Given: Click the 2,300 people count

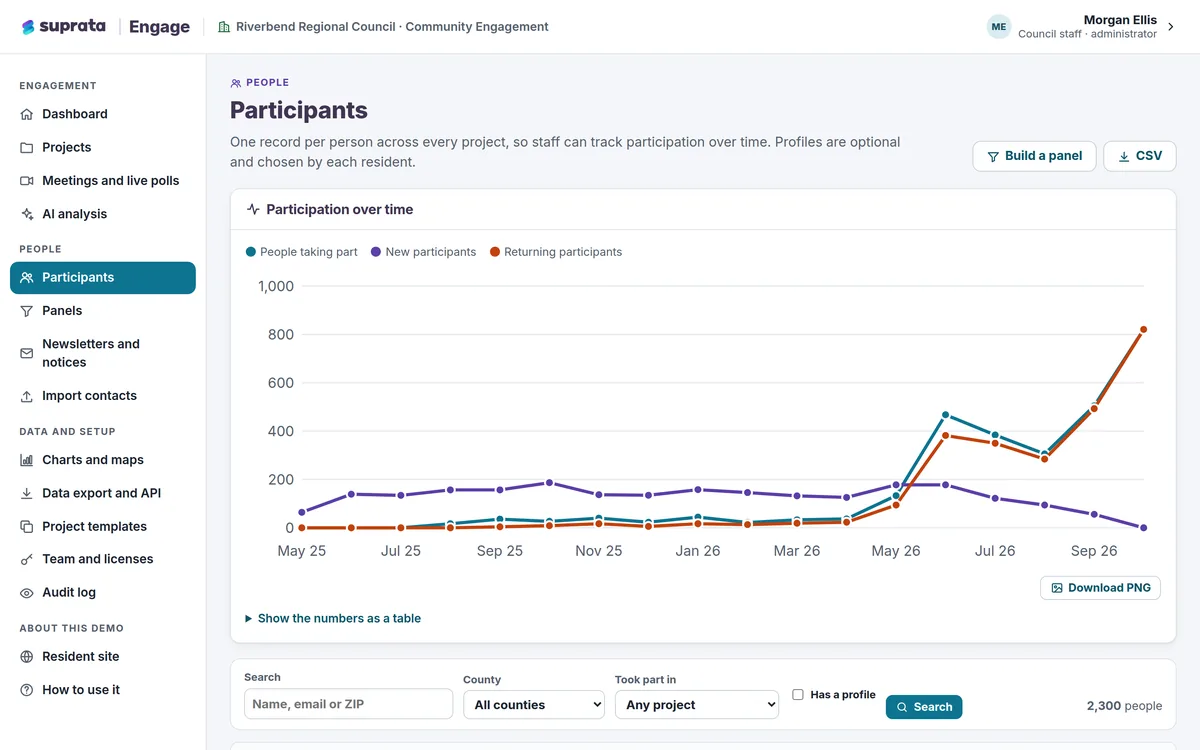Looking at the screenshot, I should click(1124, 706).
